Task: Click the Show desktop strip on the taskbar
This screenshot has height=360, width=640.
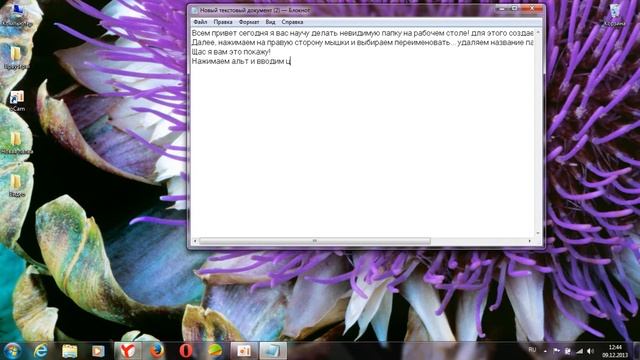Action: 637,351
